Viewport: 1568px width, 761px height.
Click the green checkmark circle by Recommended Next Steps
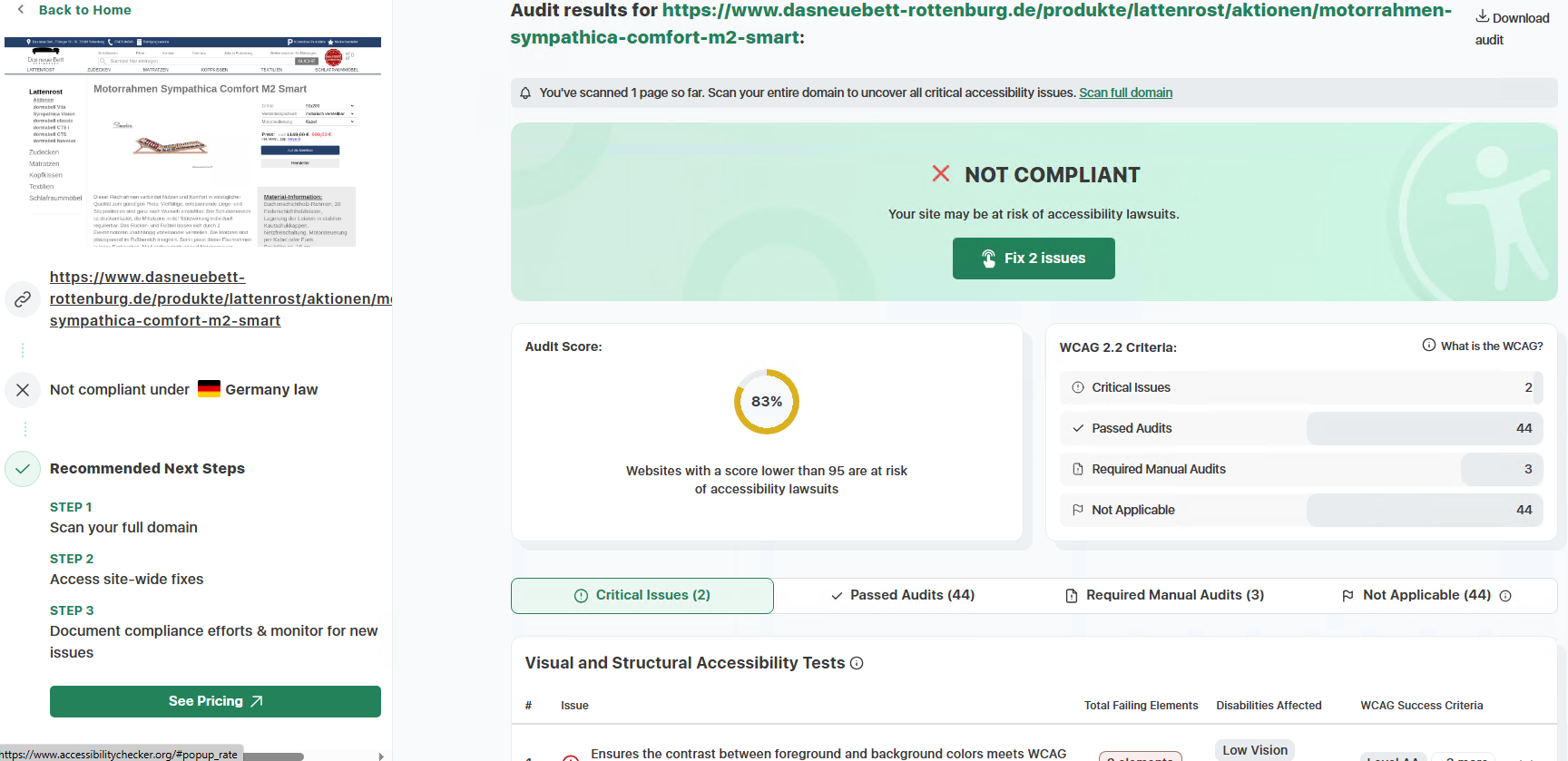click(23, 469)
